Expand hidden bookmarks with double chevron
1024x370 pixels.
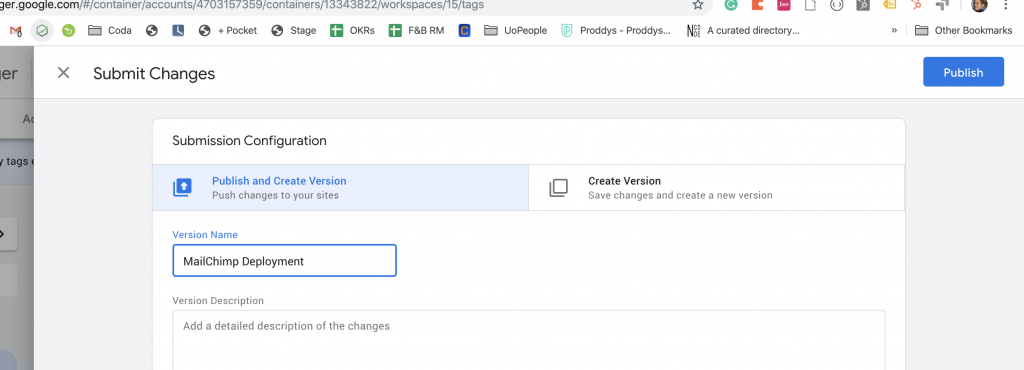point(894,31)
